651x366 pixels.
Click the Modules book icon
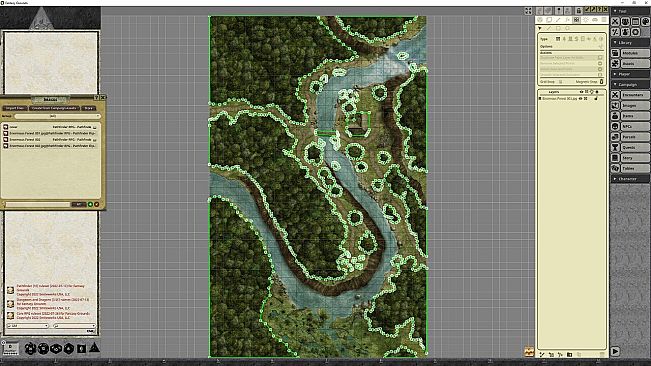point(615,53)
